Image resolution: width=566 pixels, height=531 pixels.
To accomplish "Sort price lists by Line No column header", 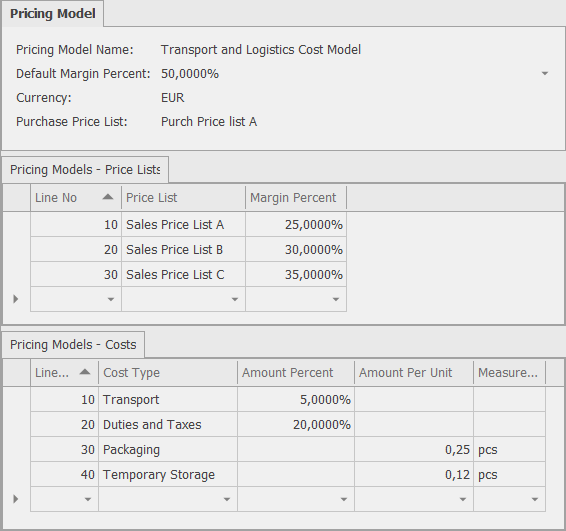I will 76,198.
